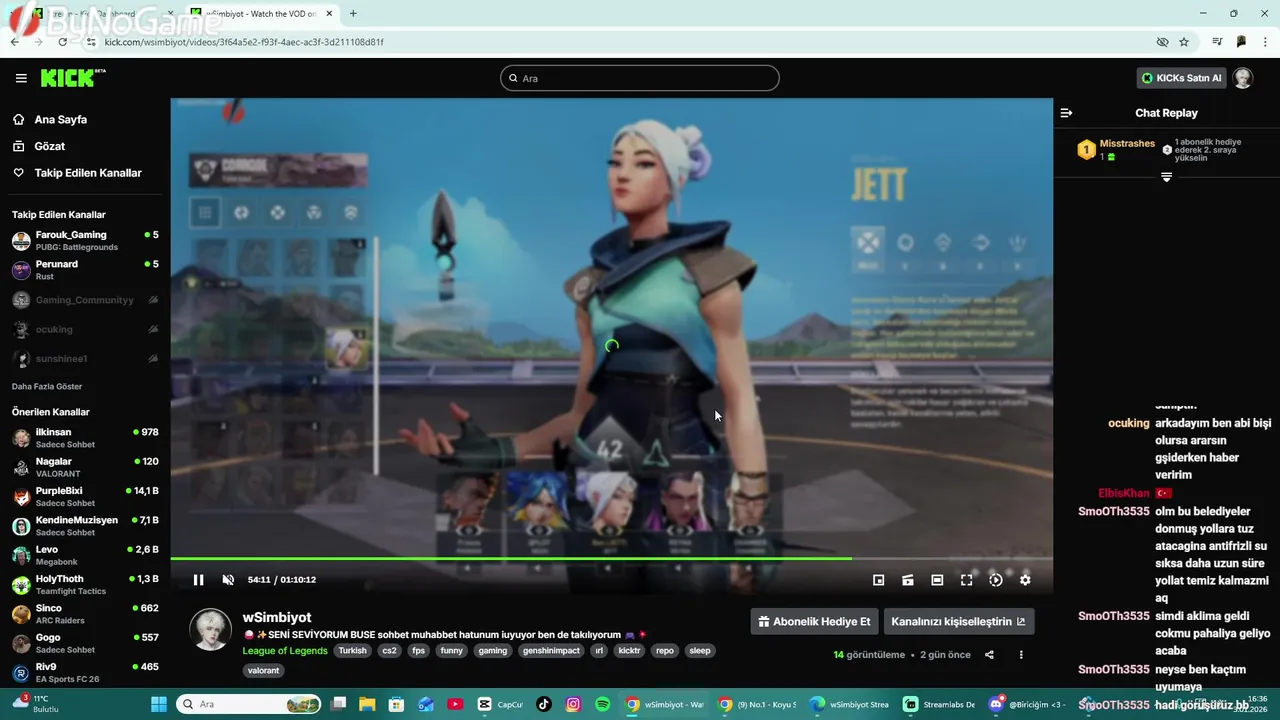Open the user profile avatar menu
Image resolution: width=1280 pixels, height=720 pixels.
tap(1243, 78)
